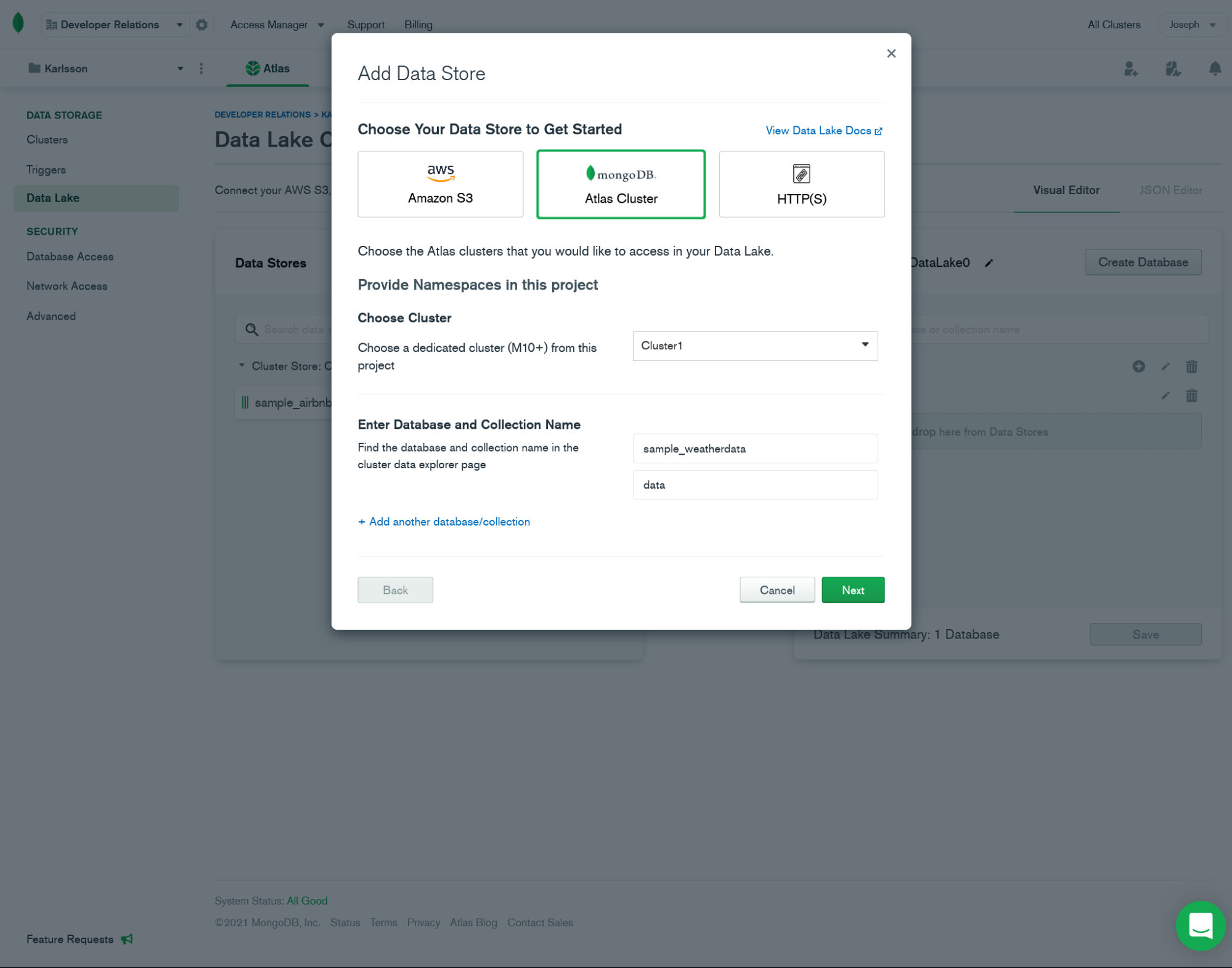Open the chat support bubble
Viewport: 1232px width, 968px height.
coord(1200,925)
